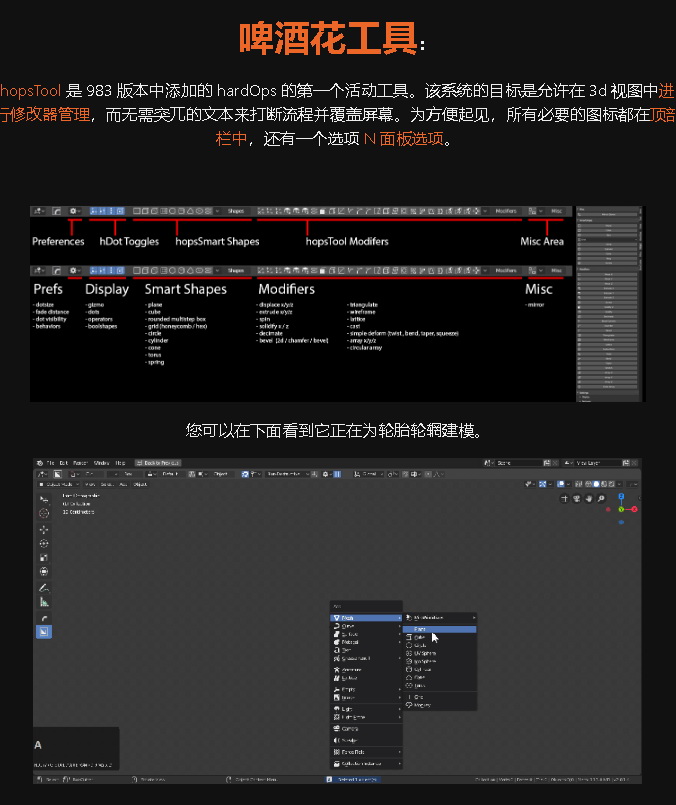Open the viewport shading options dropdown arrow
Image resolution: width=676 pixels, height=805 pixels.
620,484
